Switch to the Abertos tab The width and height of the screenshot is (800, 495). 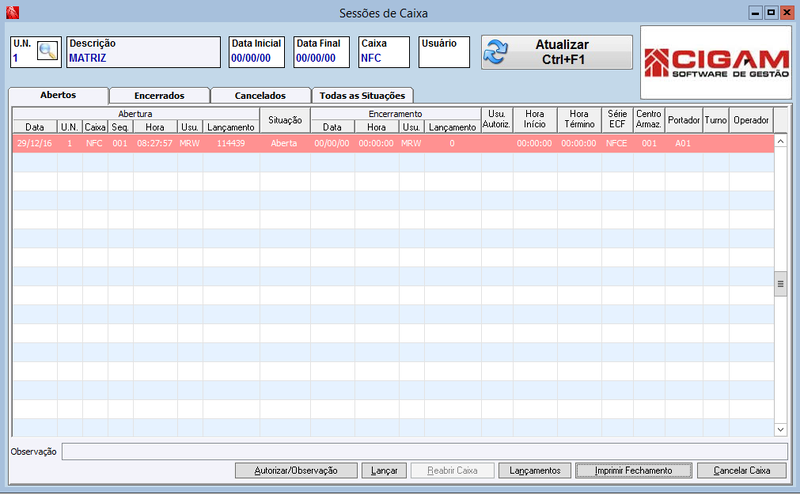tap(58, 95)
